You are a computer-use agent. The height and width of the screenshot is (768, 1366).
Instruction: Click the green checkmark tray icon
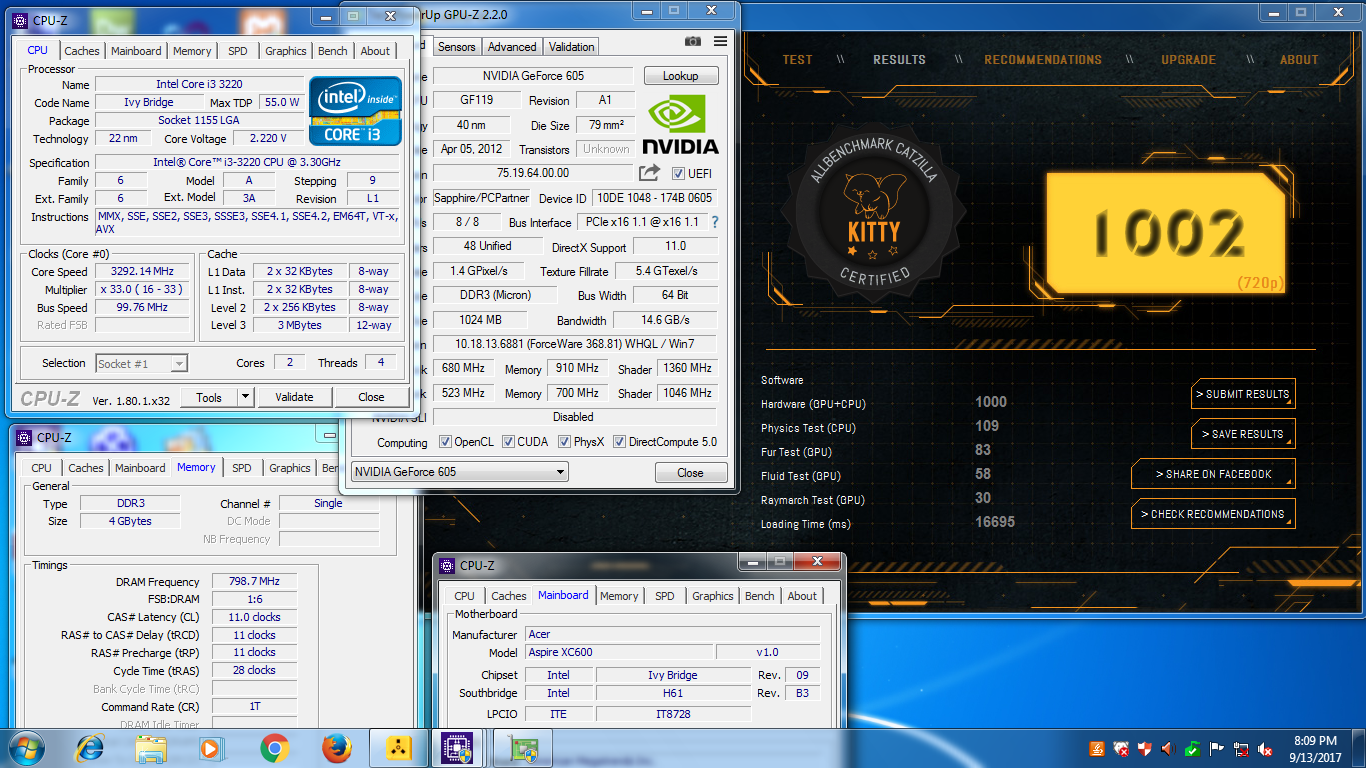coord(1193,749)
